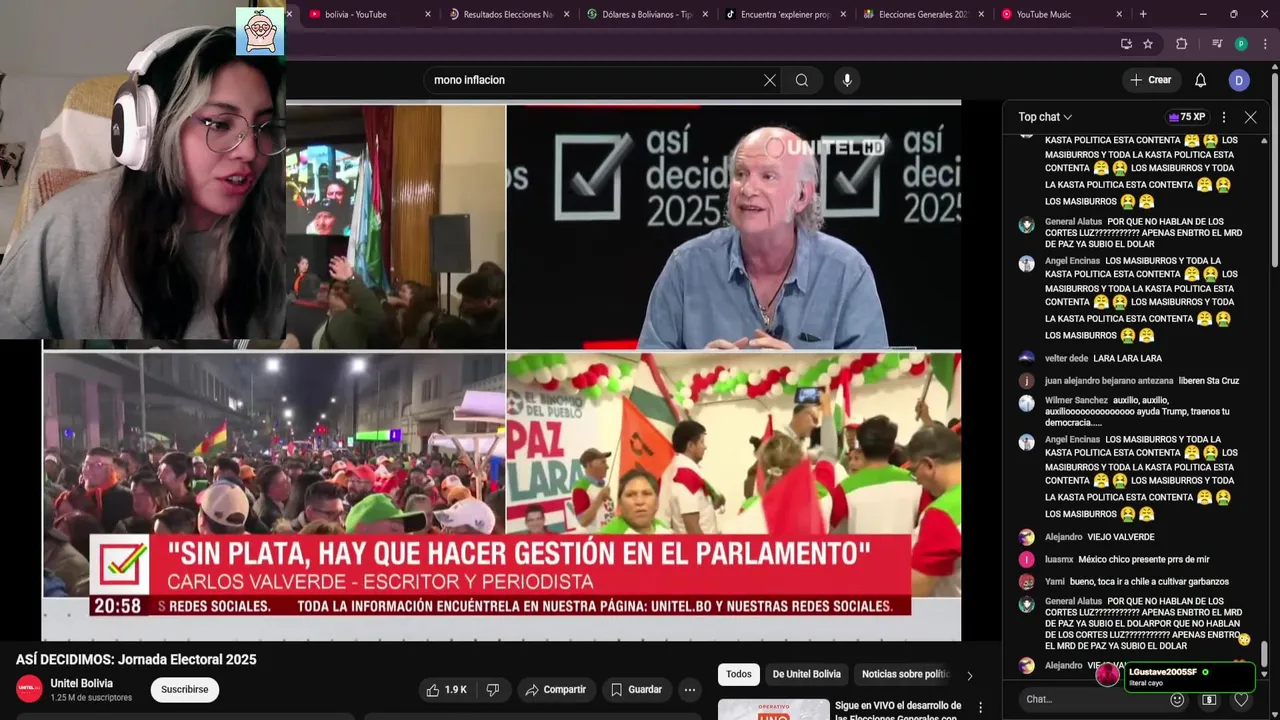
Task: Select the Todos filter chip
Action: pos(739,674)
